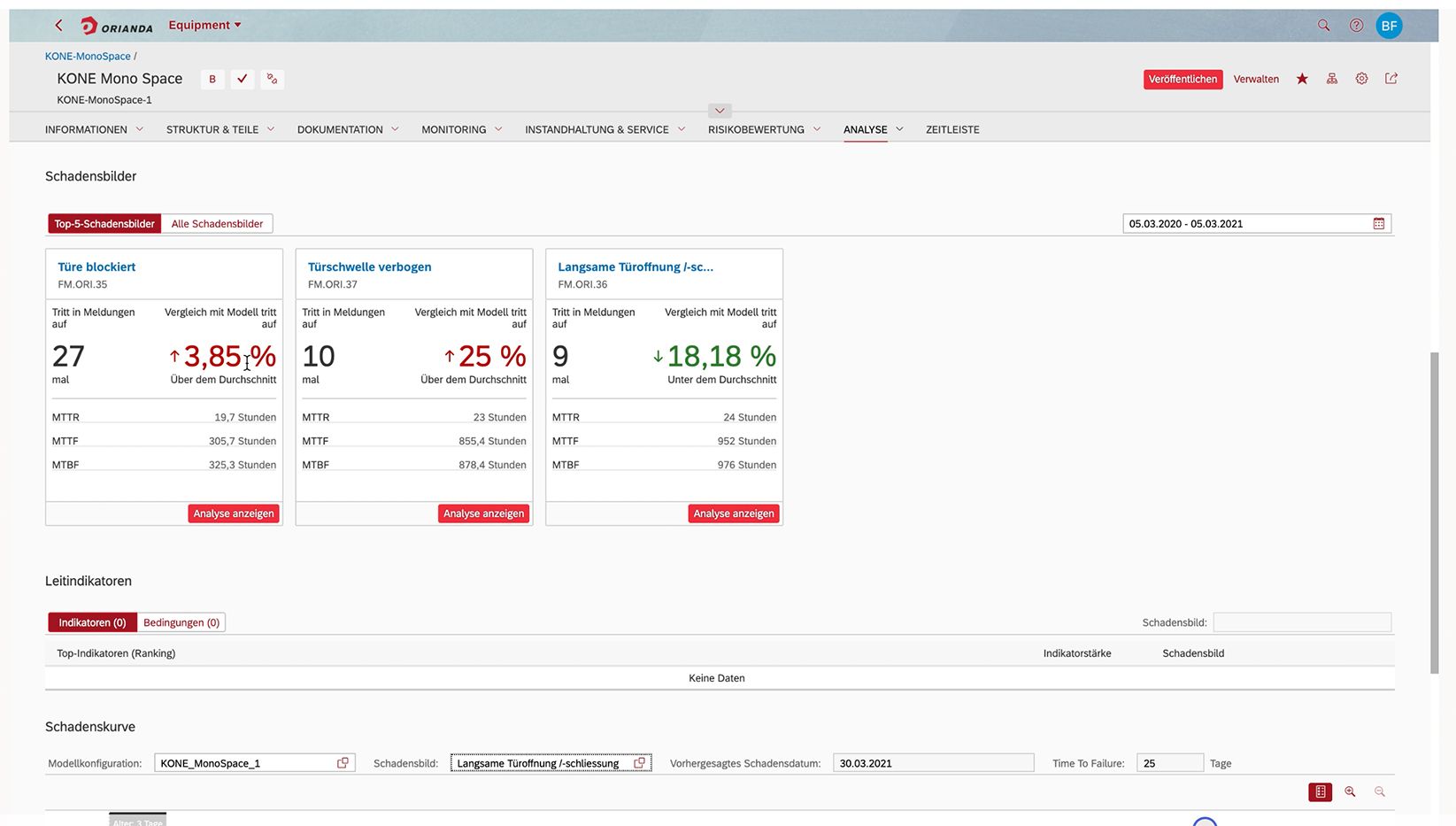The image size is (1456, 826).
Task: Expand the STRUKTUR & TEILE dropdown arrow
Action: click(x=271, y=129)
